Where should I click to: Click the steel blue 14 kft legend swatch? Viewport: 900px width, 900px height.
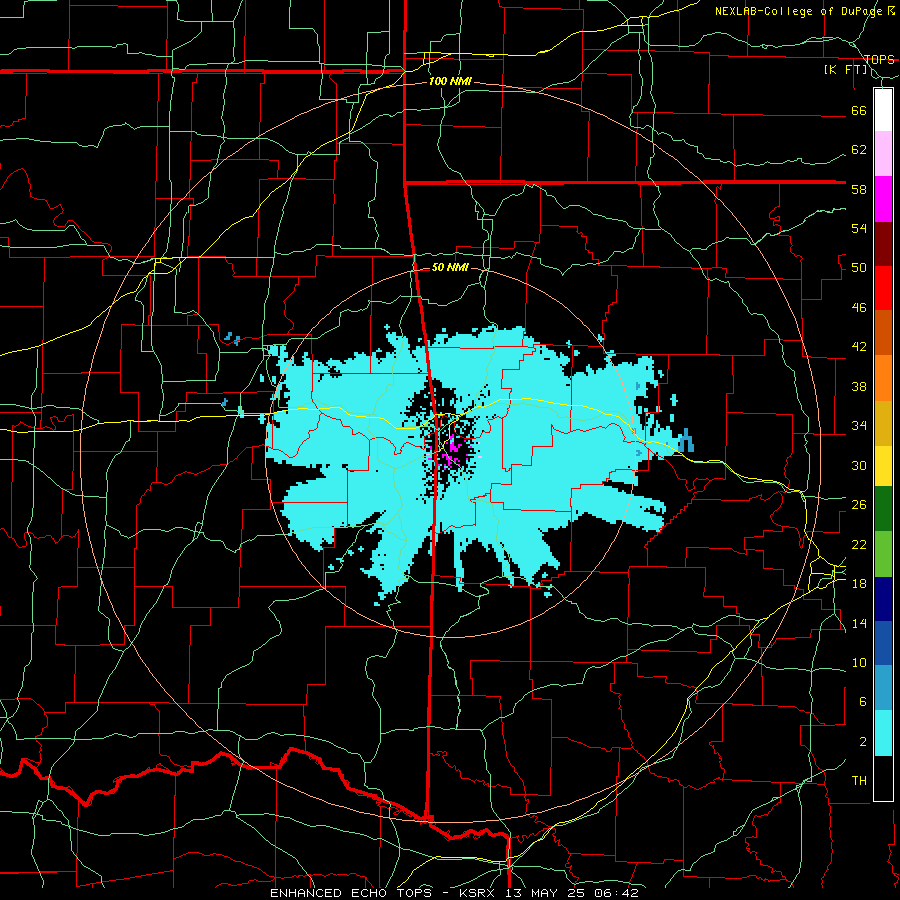883,688
